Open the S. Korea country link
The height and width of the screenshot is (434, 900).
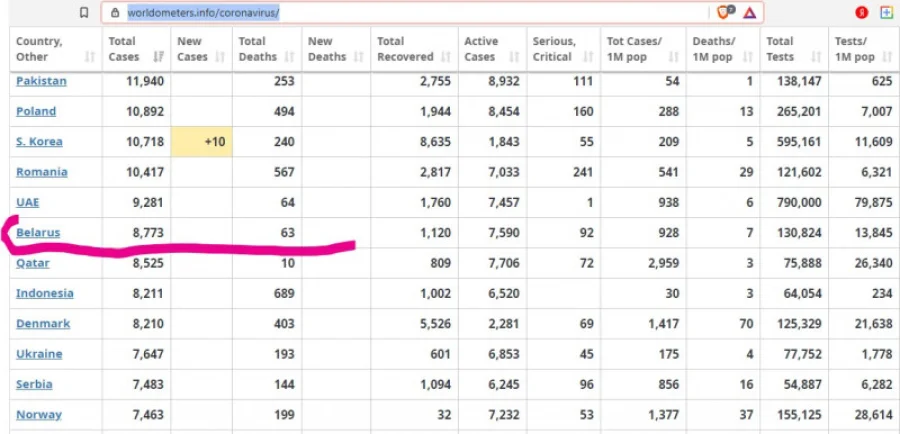[x=40, y=142]
